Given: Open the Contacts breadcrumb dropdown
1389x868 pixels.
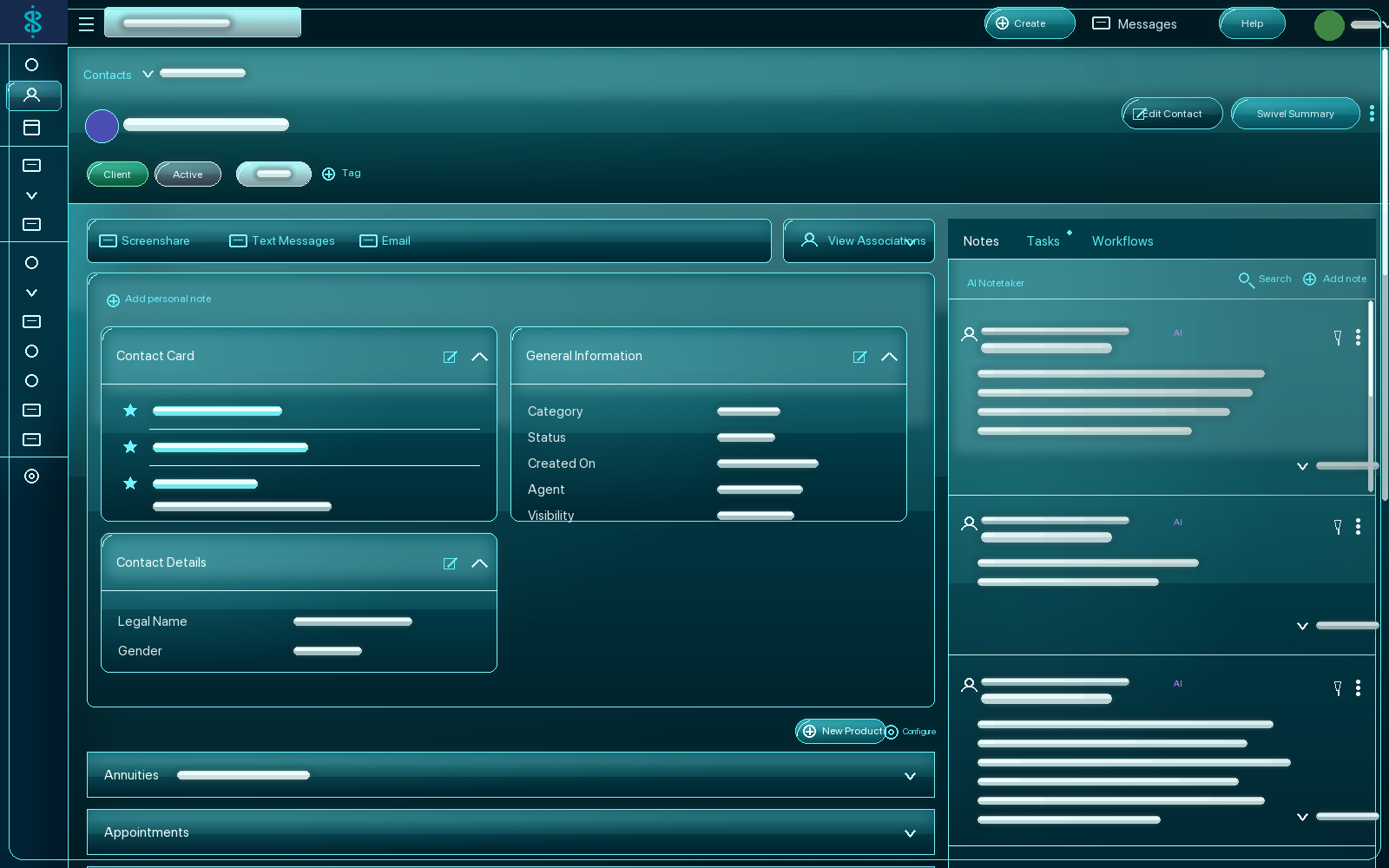Looking at the screenshot, I should 148,75.
